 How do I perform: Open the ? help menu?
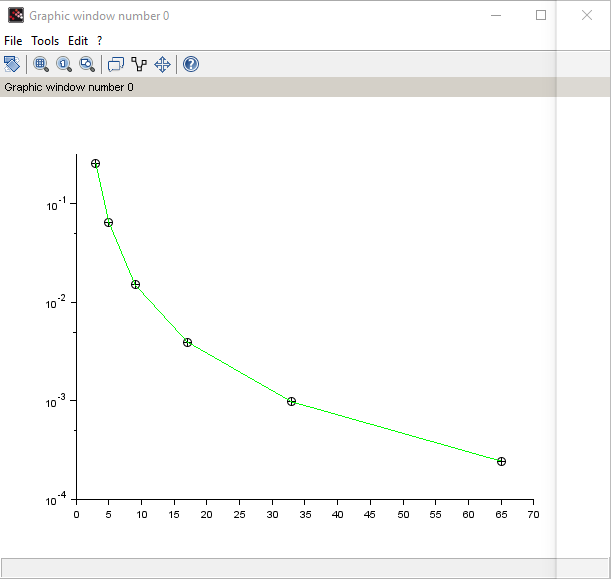coord(99,41)
